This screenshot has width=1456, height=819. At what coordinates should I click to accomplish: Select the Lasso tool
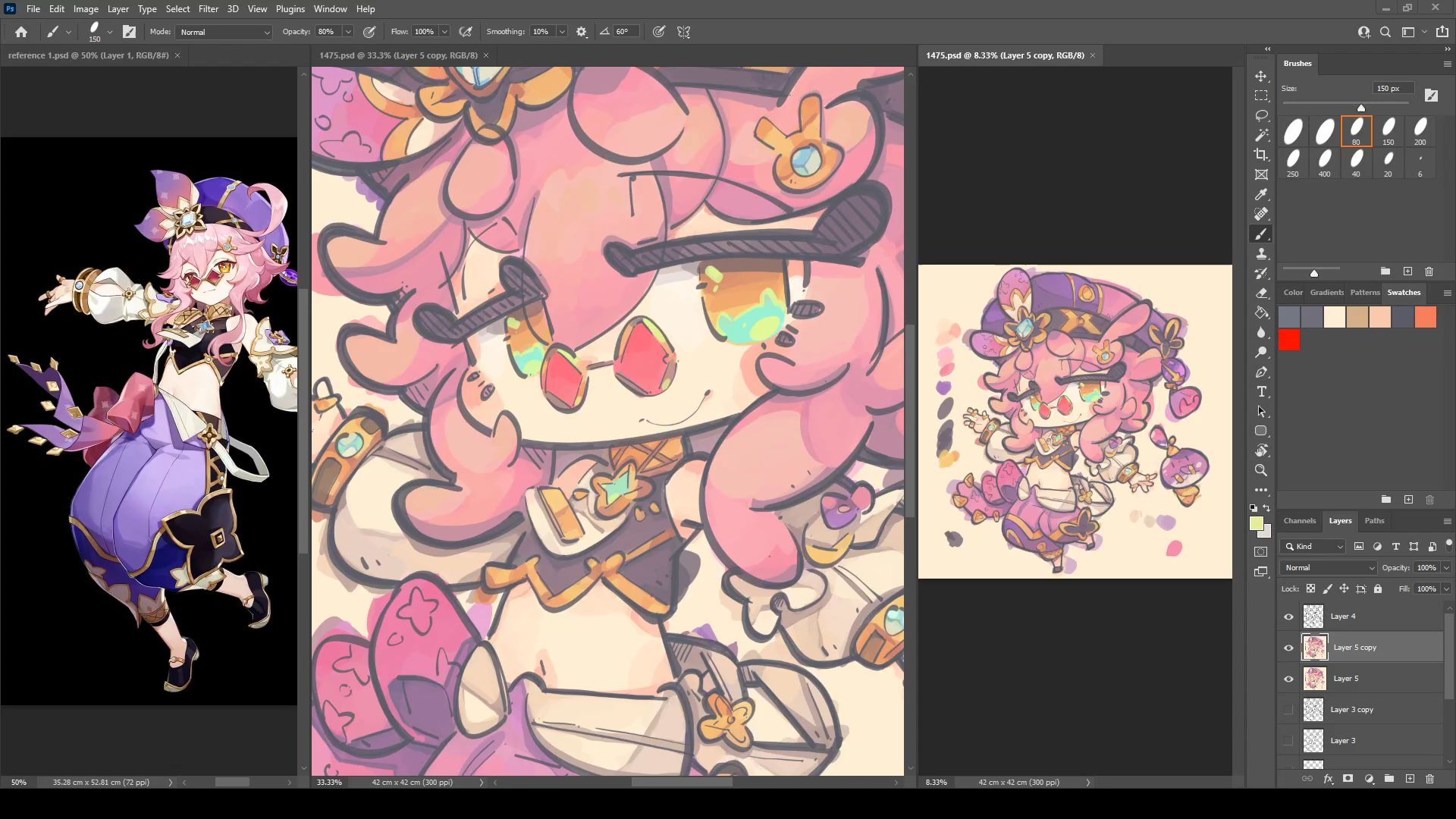1261,116
